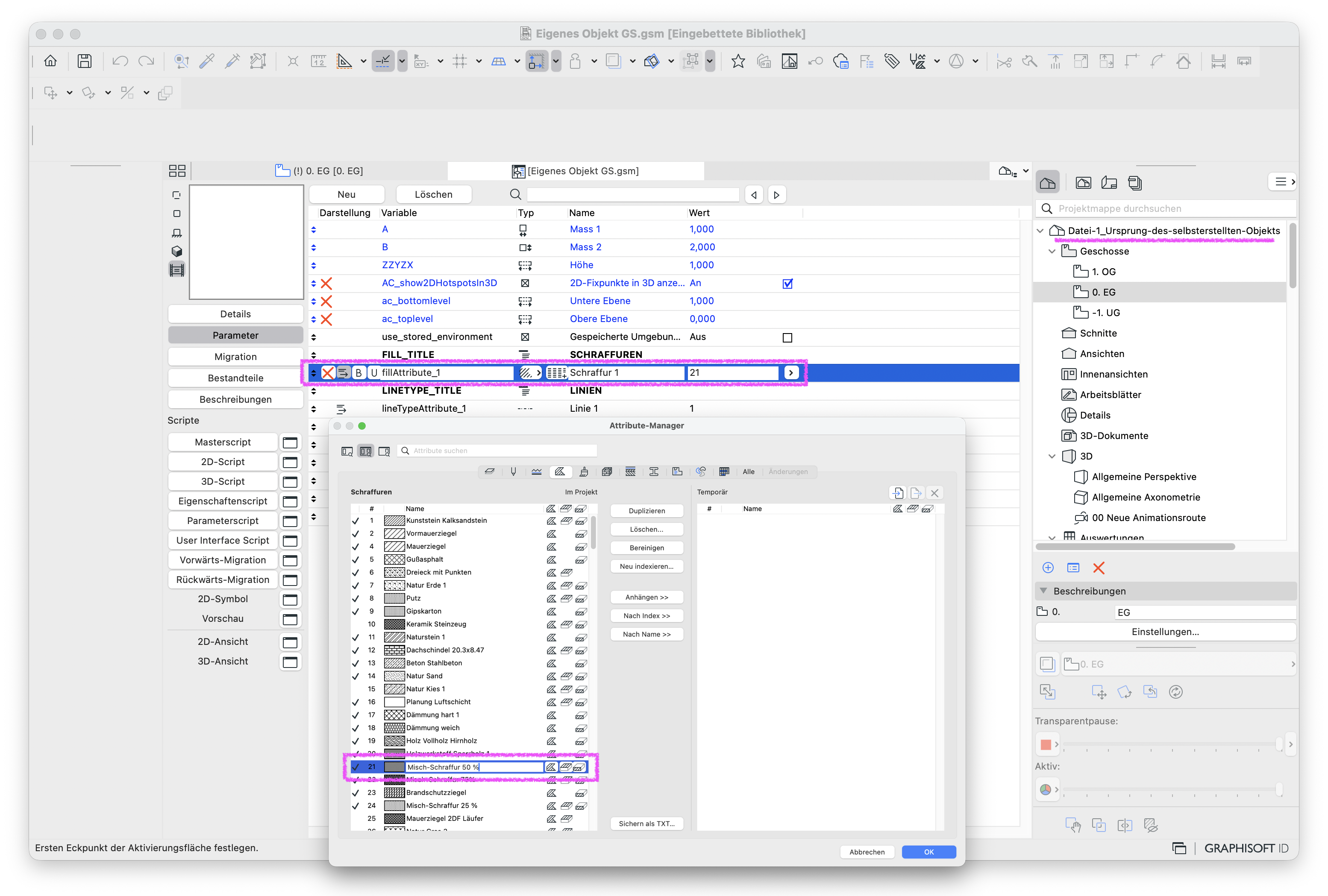Toggle bold B on fillAttribute_1 row
This screenshot has width=1328, height=896.
pyautogui.click(x=358, y=373)
